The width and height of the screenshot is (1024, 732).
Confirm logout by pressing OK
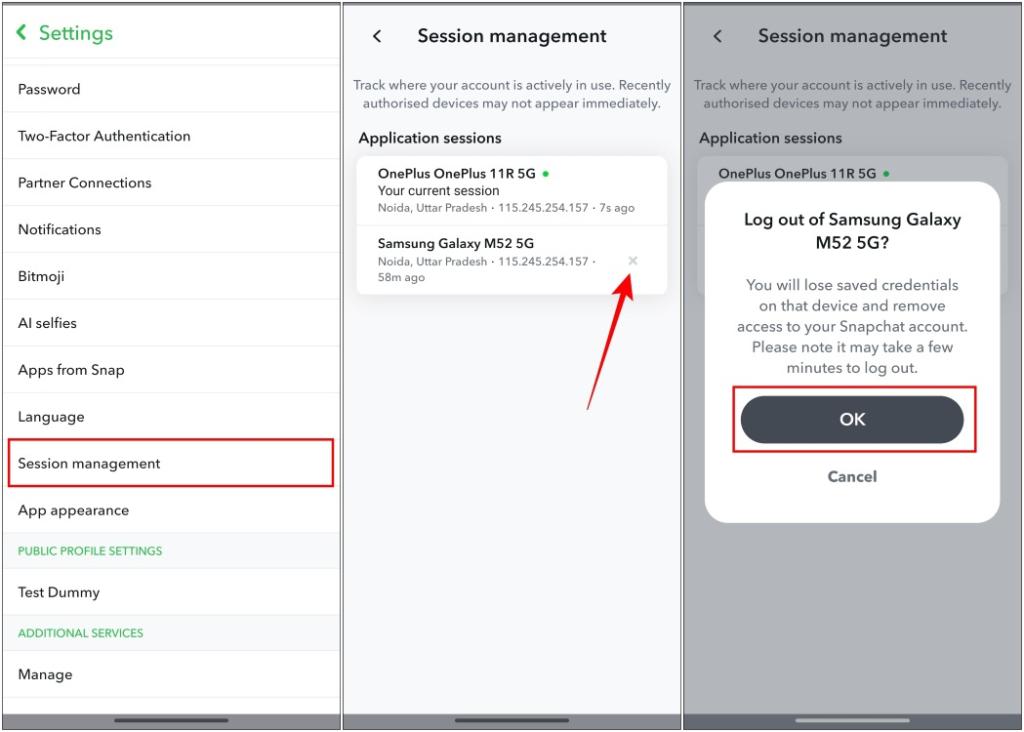(853, 419)
